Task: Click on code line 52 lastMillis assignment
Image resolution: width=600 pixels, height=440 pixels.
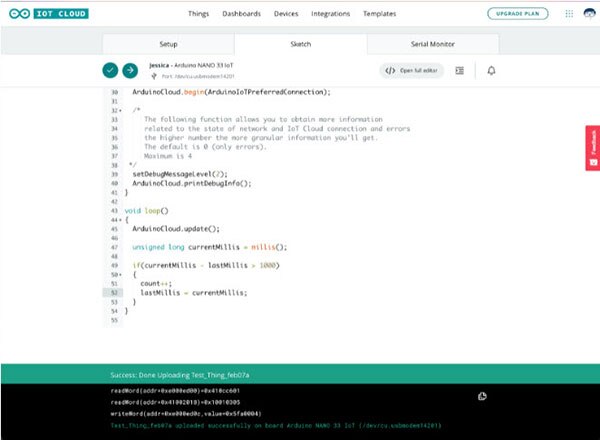Action: click(193, 292)
